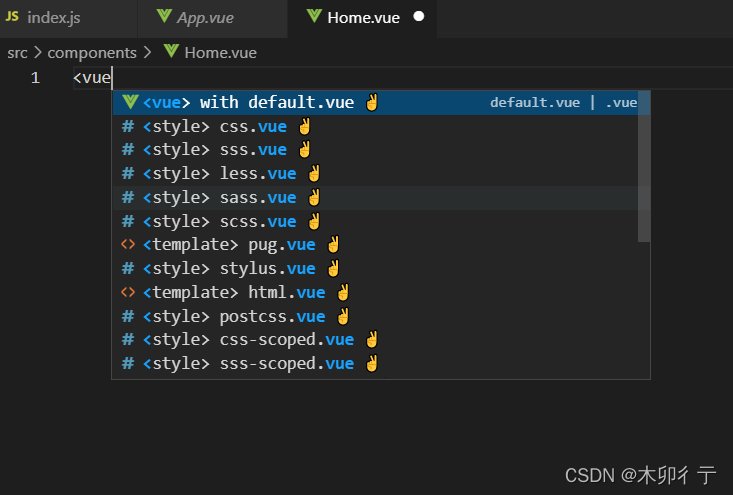Click angle-bracket icon beside pug.vue suggestion
733x495 pixels.
128,244
